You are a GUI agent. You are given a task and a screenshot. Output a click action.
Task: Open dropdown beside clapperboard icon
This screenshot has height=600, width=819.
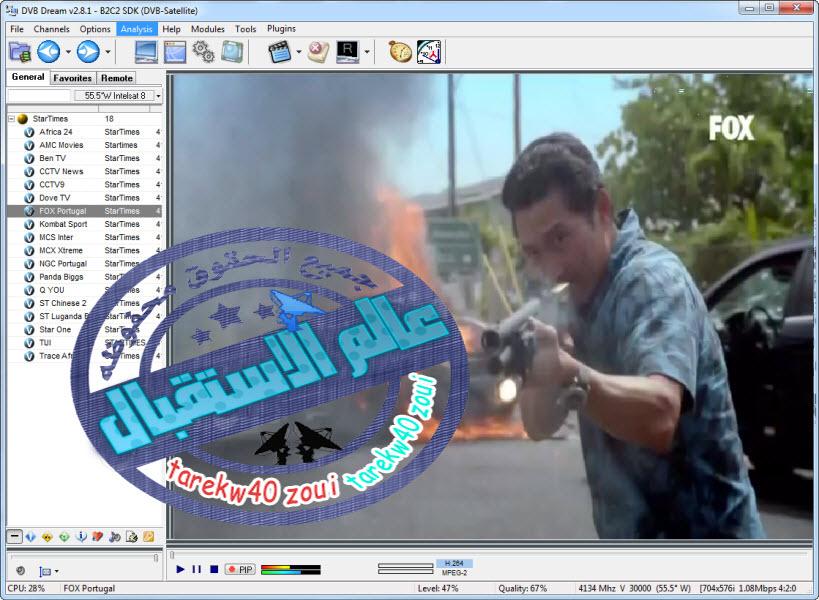299,52
